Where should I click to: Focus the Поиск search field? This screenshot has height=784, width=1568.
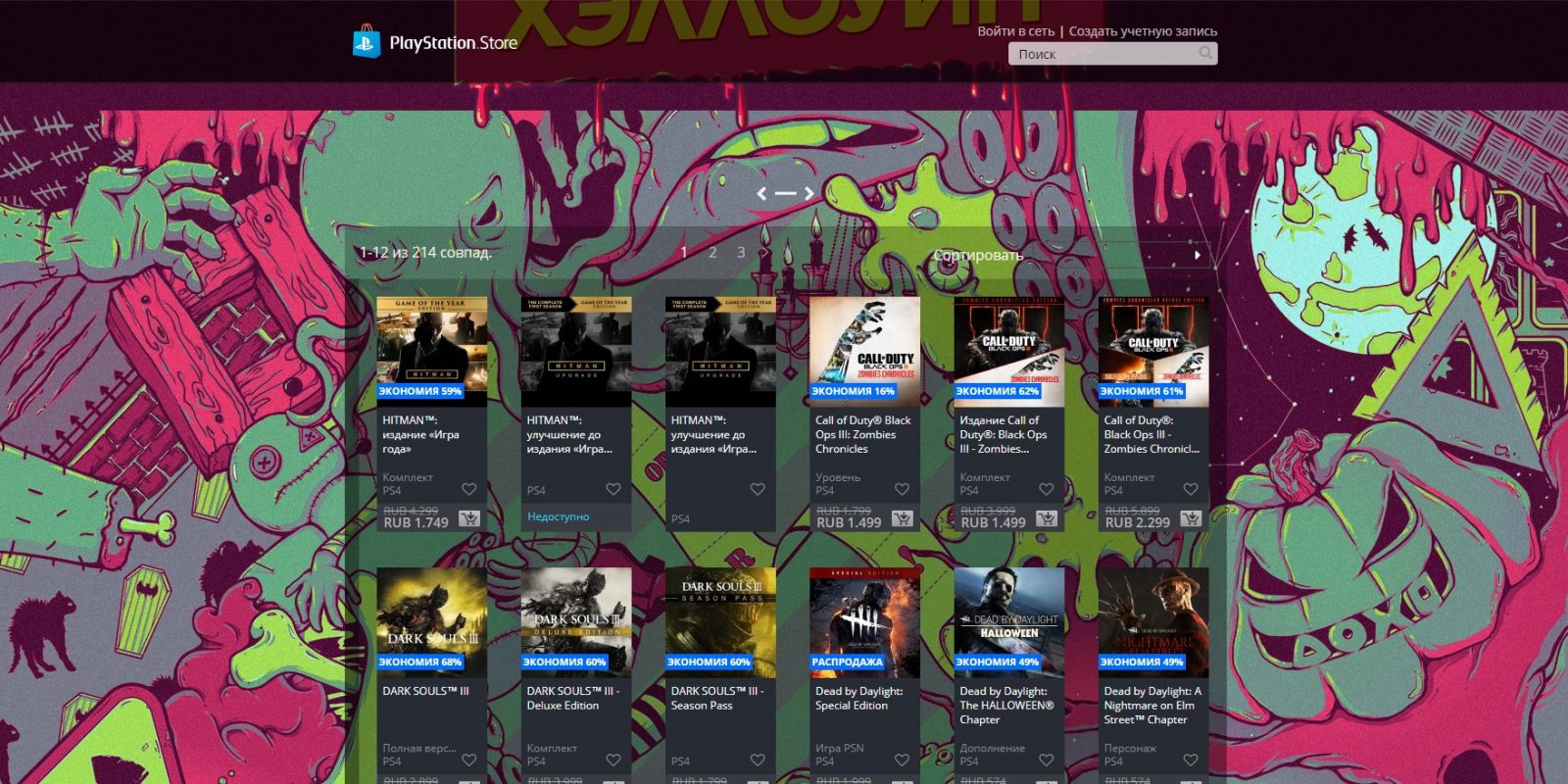[1112, 54]
